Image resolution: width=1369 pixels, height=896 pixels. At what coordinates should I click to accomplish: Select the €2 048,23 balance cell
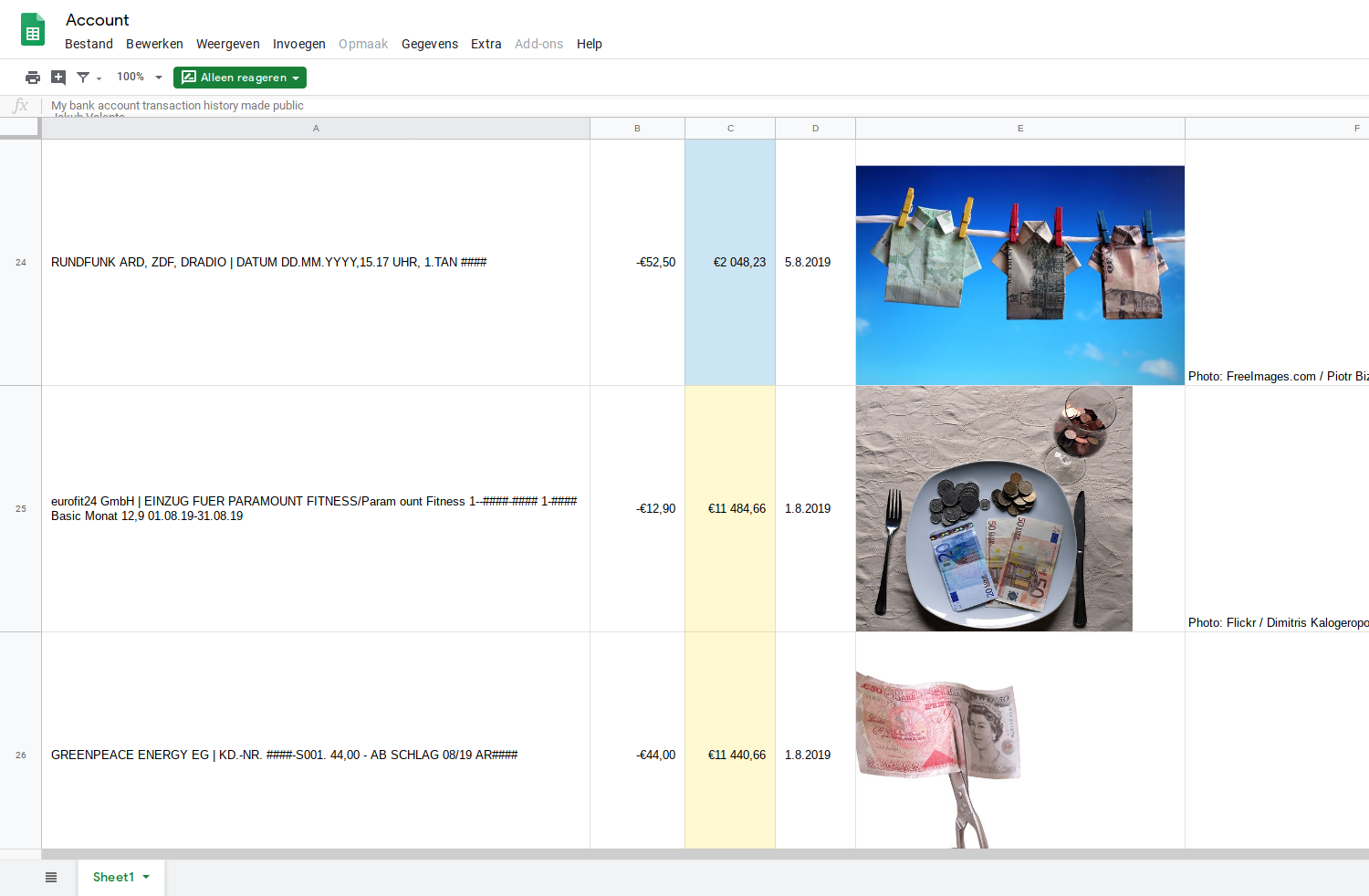tap(730, 263)
